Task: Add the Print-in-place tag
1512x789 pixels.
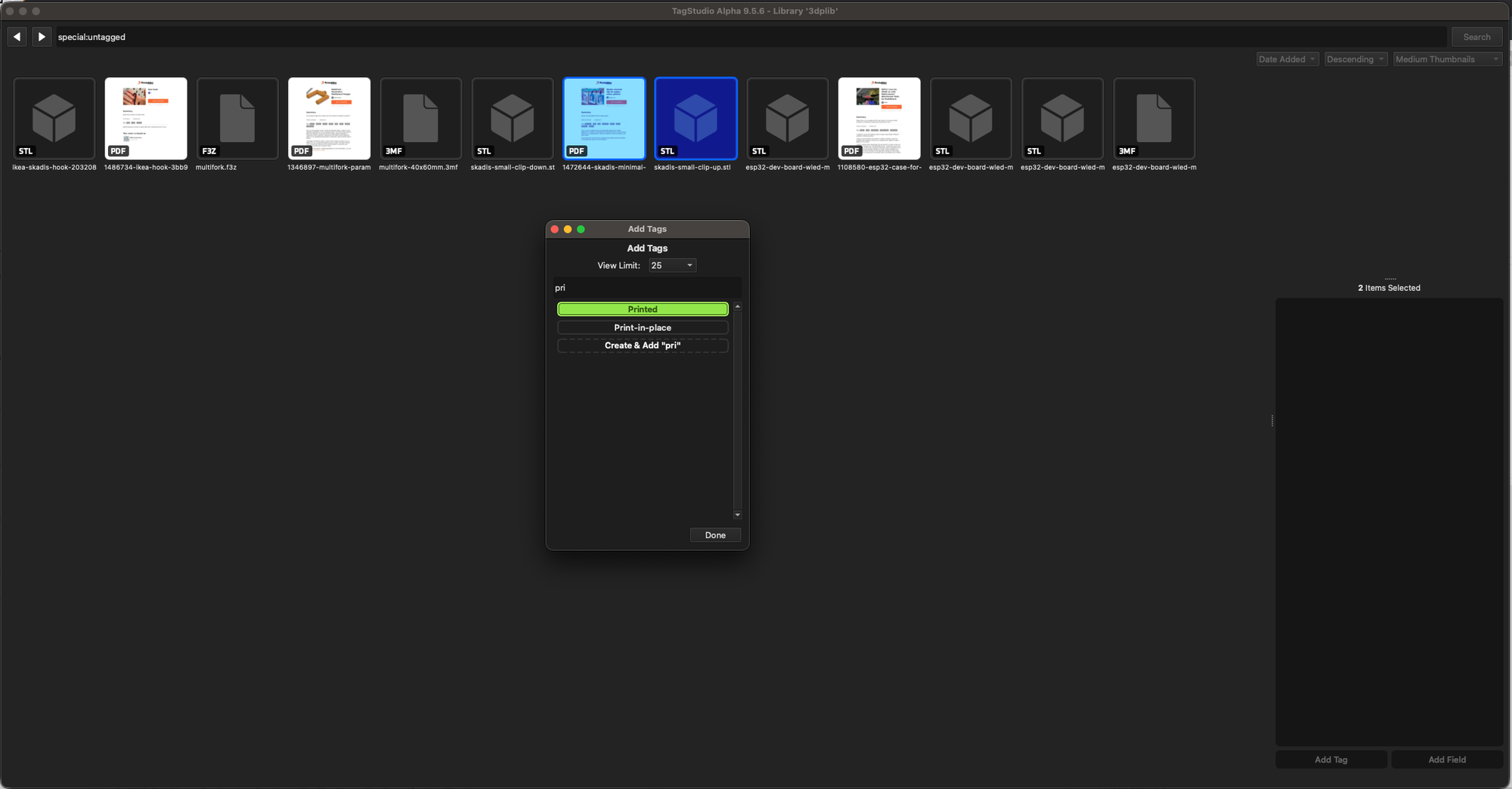Action: pos(643,327)
